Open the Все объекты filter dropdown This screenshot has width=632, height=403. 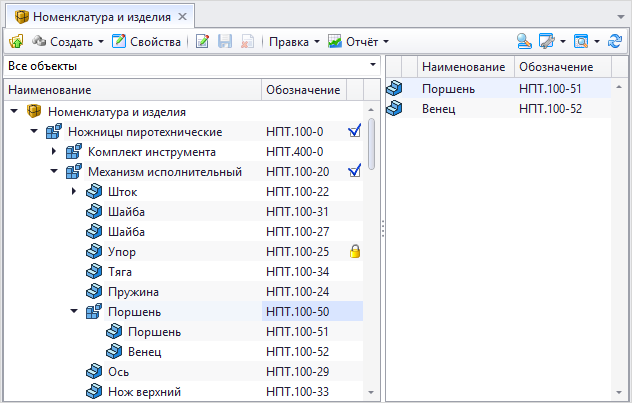[372, 66]
